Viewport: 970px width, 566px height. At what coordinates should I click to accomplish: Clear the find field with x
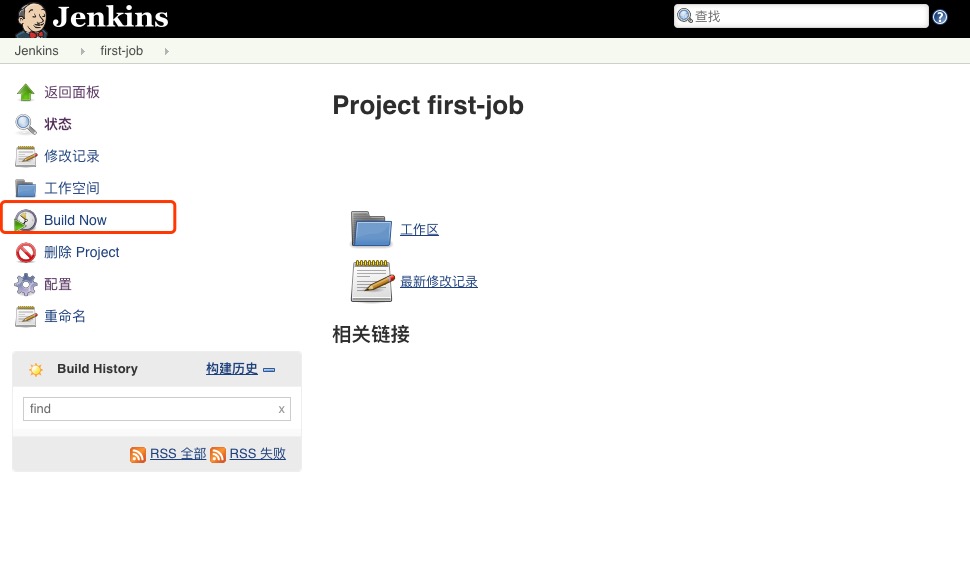click(x=281, y=409)
